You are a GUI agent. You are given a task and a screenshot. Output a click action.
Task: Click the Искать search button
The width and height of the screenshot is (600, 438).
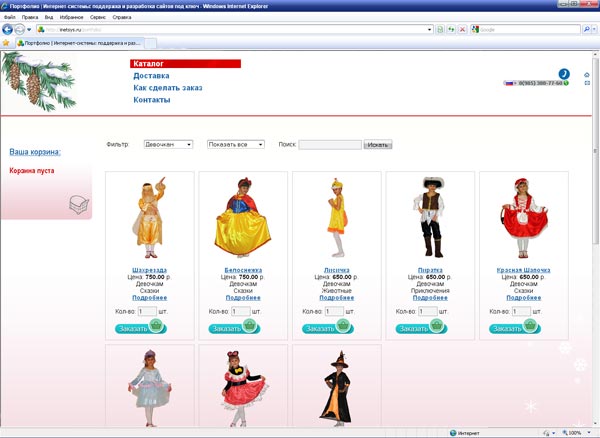[378, 145]
